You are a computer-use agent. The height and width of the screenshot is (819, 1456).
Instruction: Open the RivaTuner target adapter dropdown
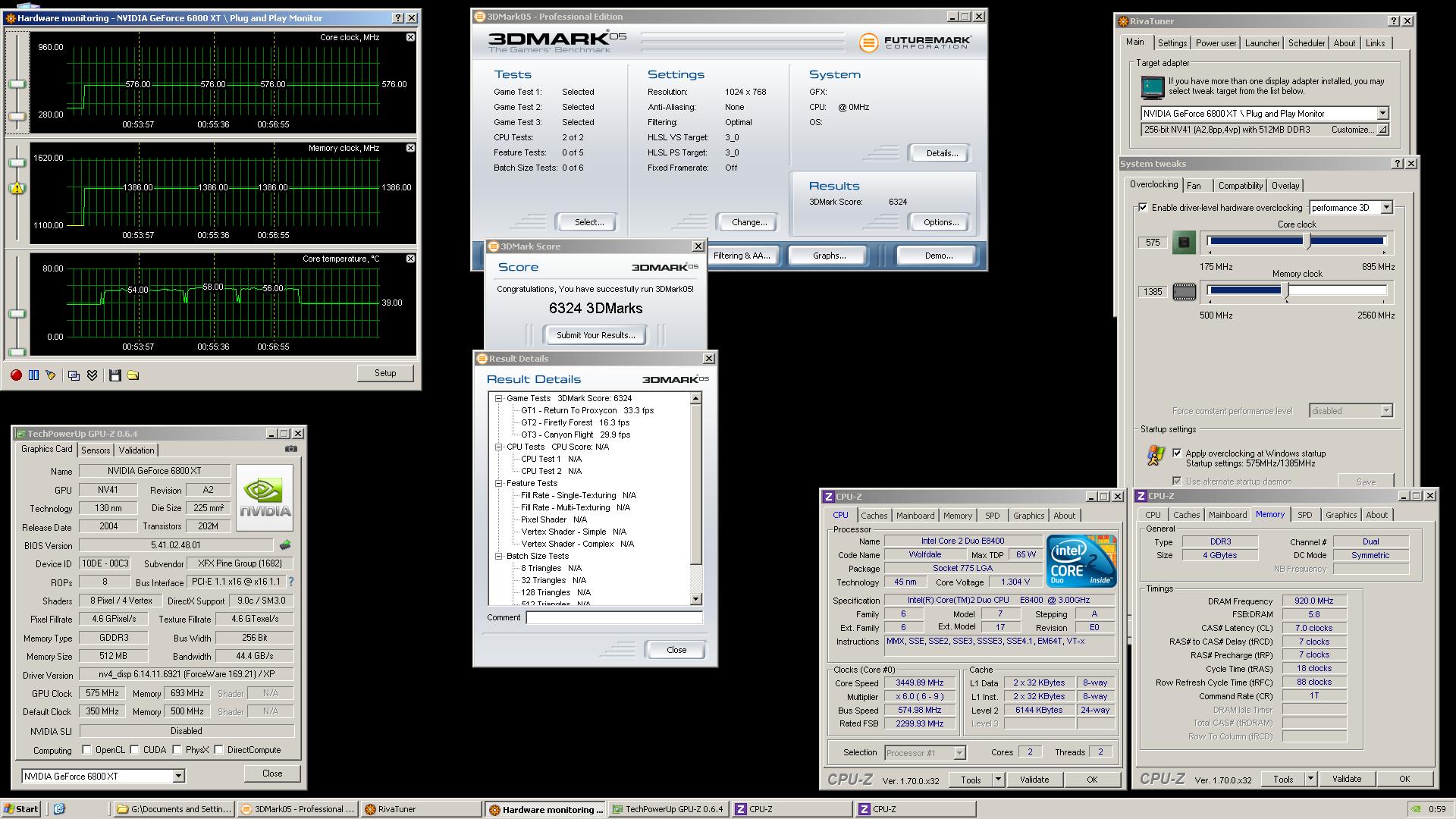pyautogui.click(x=1382, y=114)
